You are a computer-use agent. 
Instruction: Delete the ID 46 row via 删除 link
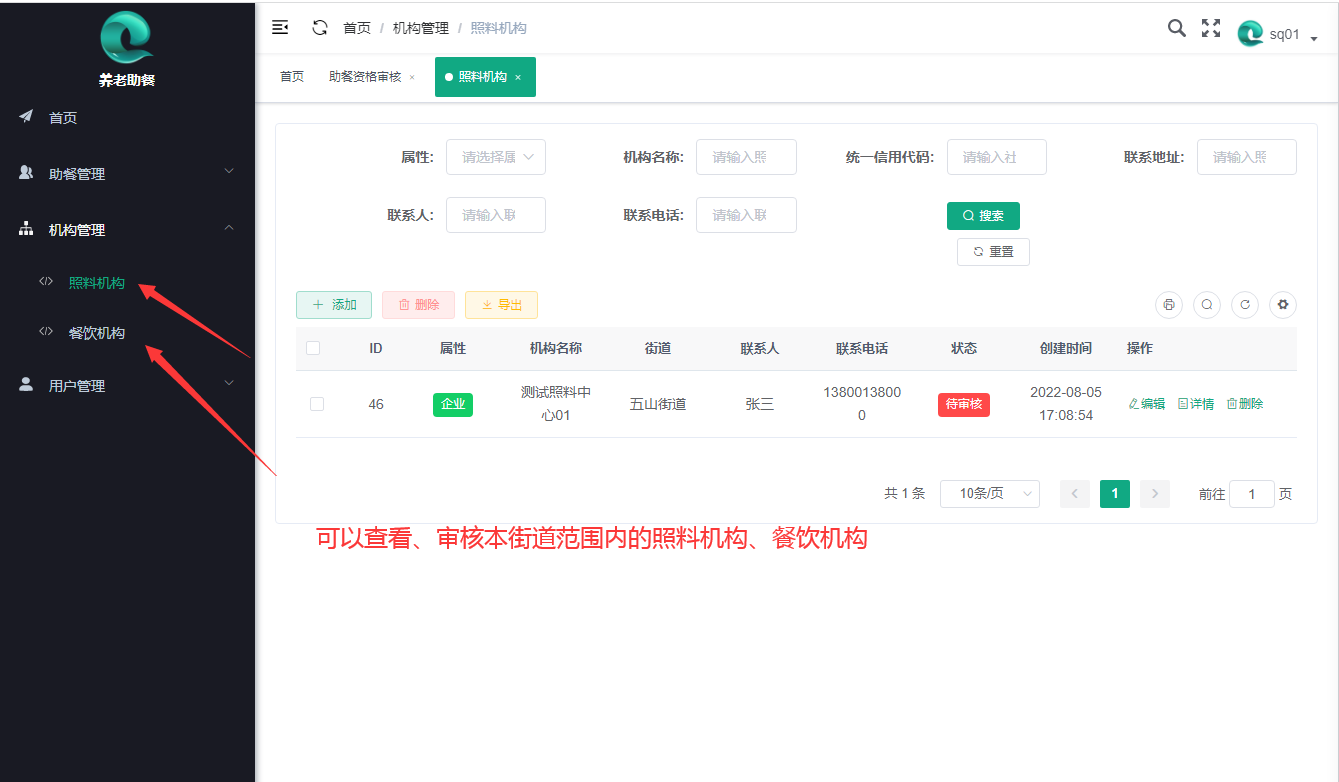[x=1245, y=404]
